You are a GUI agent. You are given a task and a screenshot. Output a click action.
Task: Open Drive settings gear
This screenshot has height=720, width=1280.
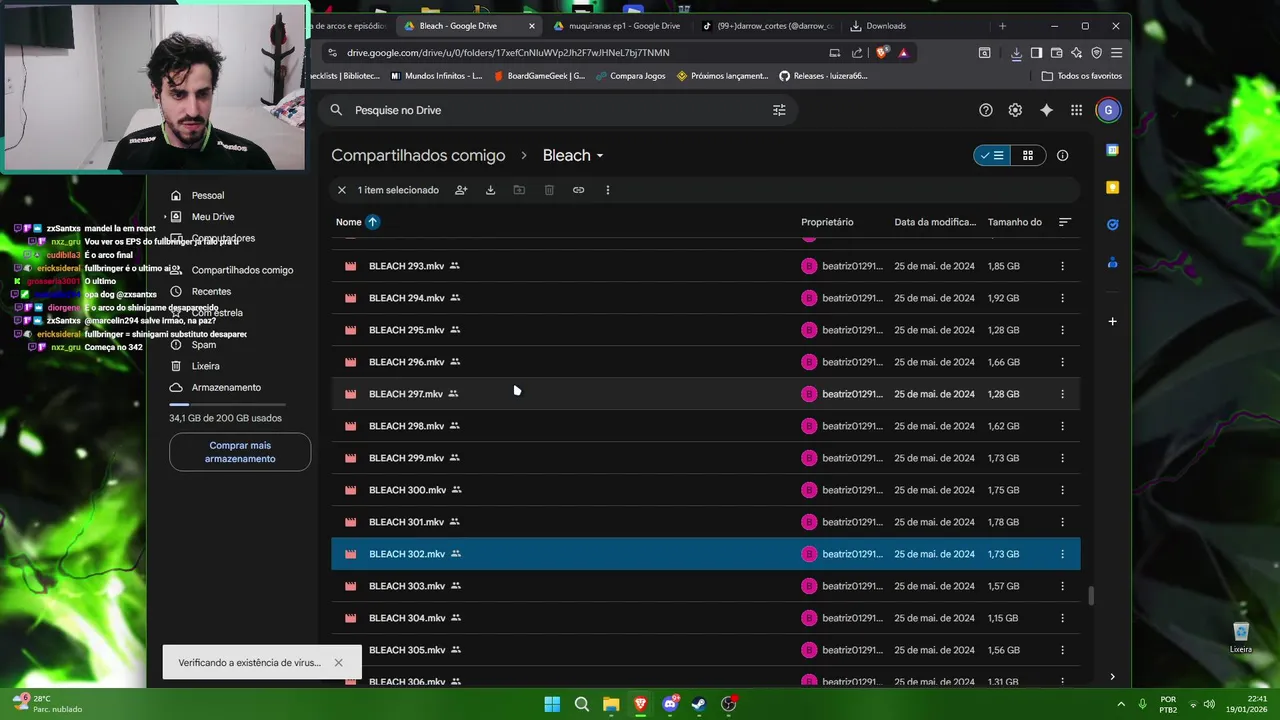[1015, 110]
